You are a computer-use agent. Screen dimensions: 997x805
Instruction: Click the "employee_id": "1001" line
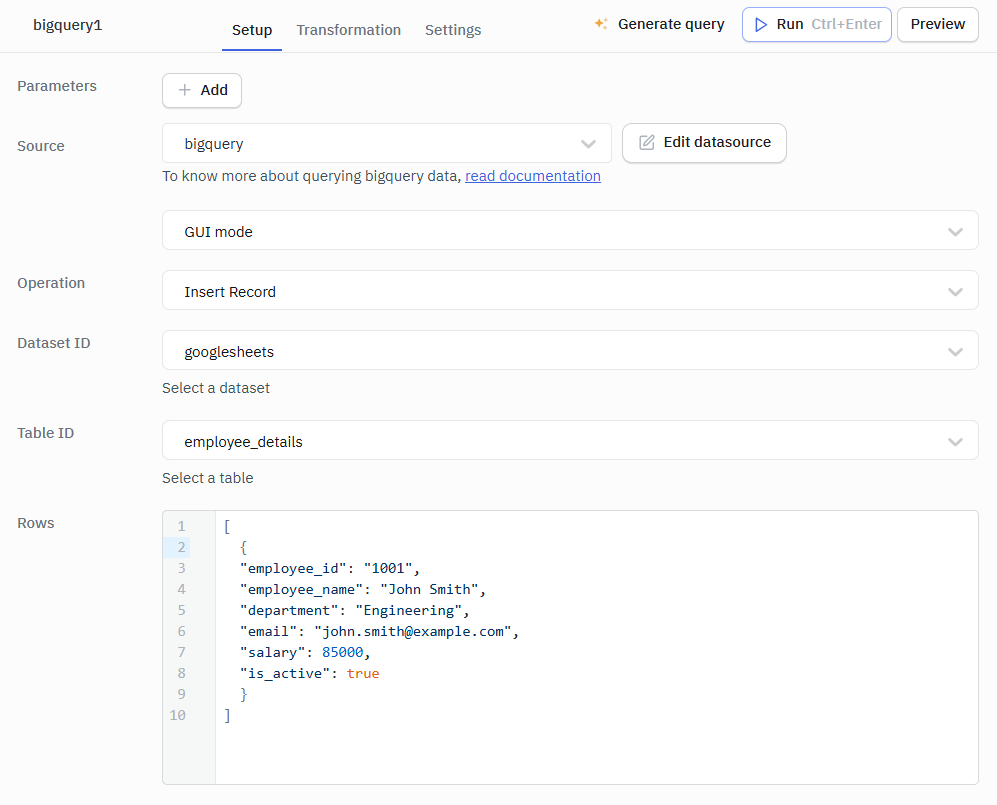point(329,568)
